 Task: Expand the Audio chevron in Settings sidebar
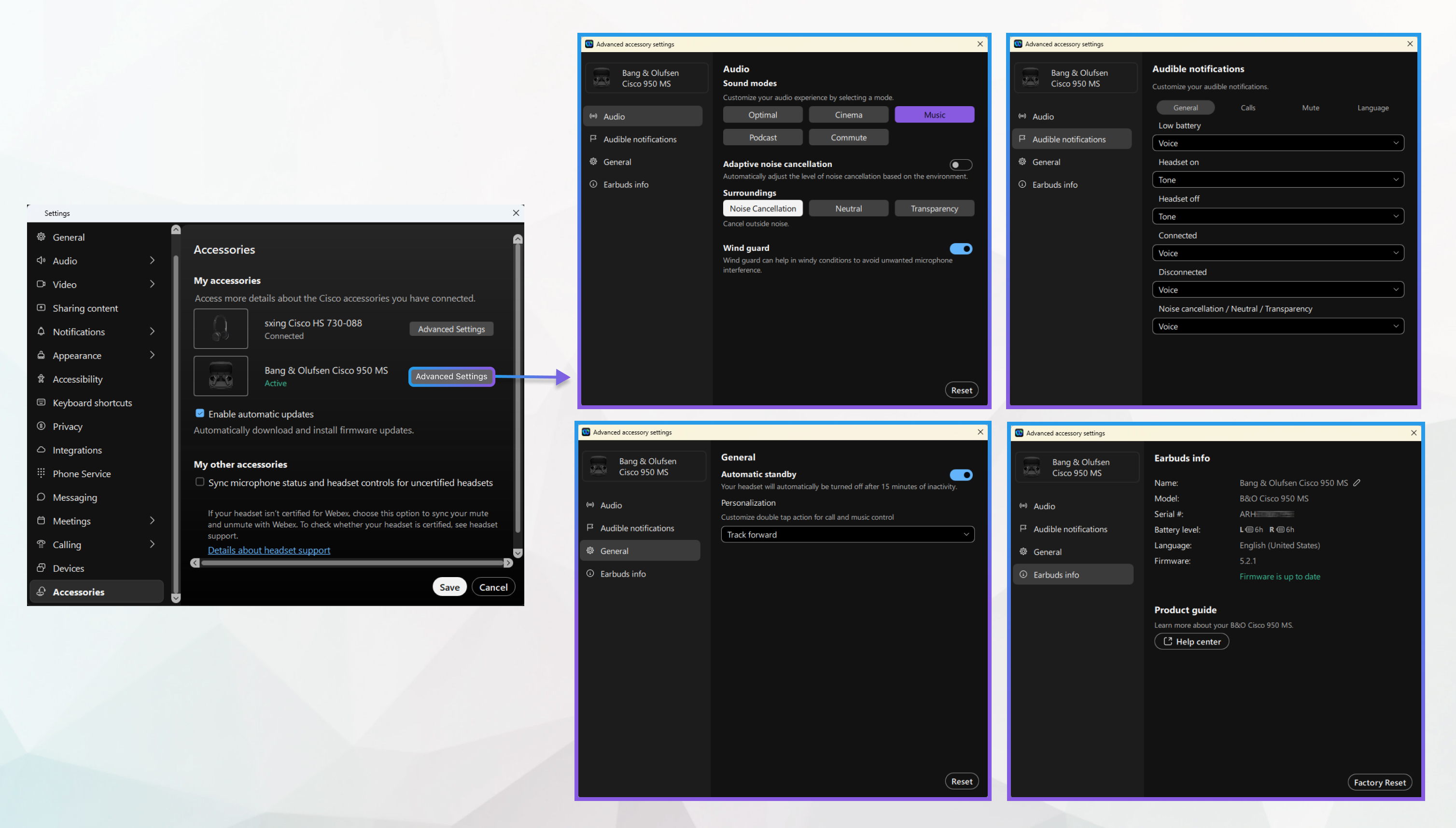(x=152, y=261)
